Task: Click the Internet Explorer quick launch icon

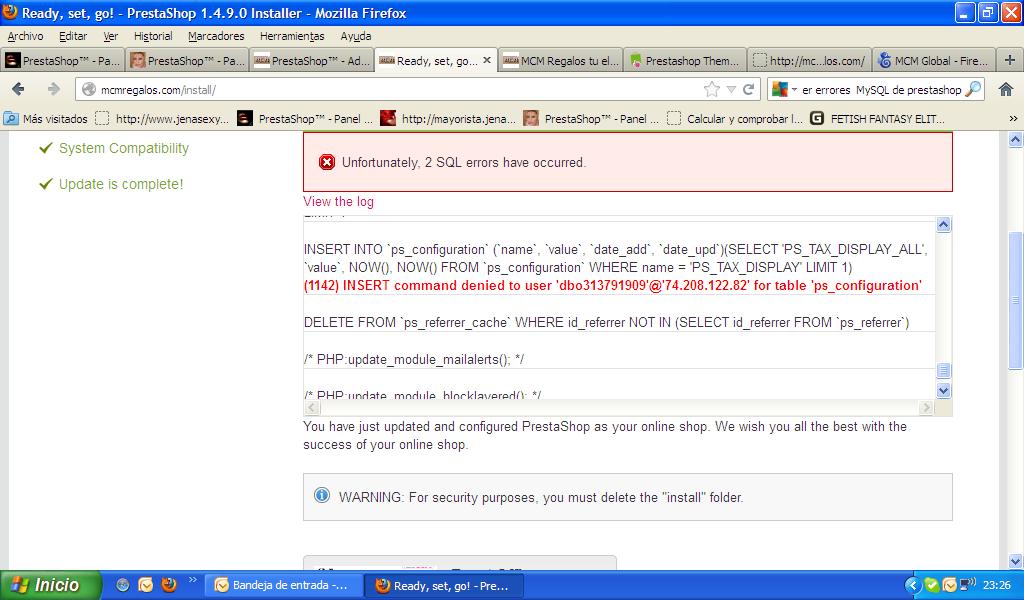Action: (123, 584)
